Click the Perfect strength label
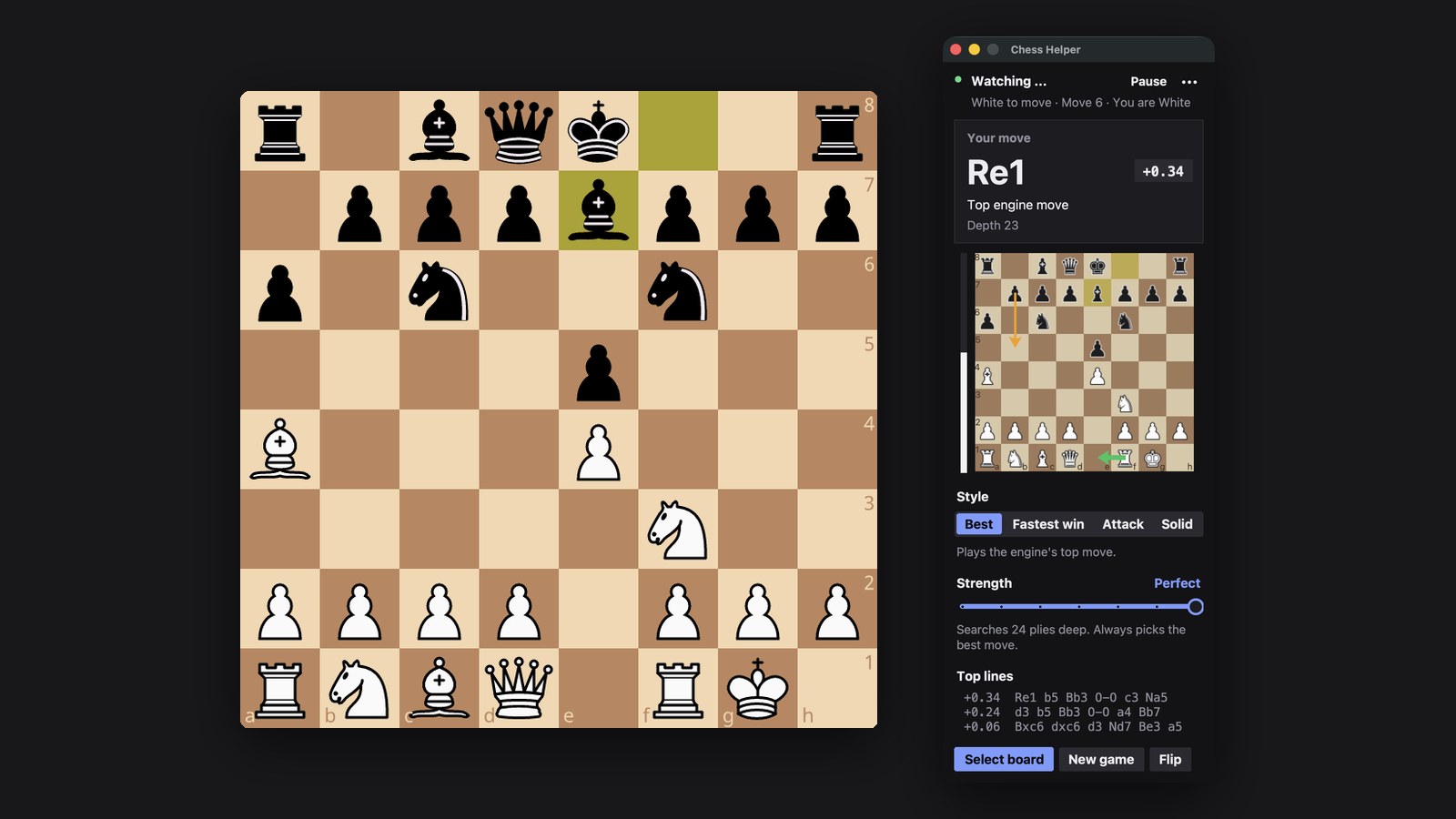Viewport: 1456px width, 819px height. click(x=1177, y=583)
